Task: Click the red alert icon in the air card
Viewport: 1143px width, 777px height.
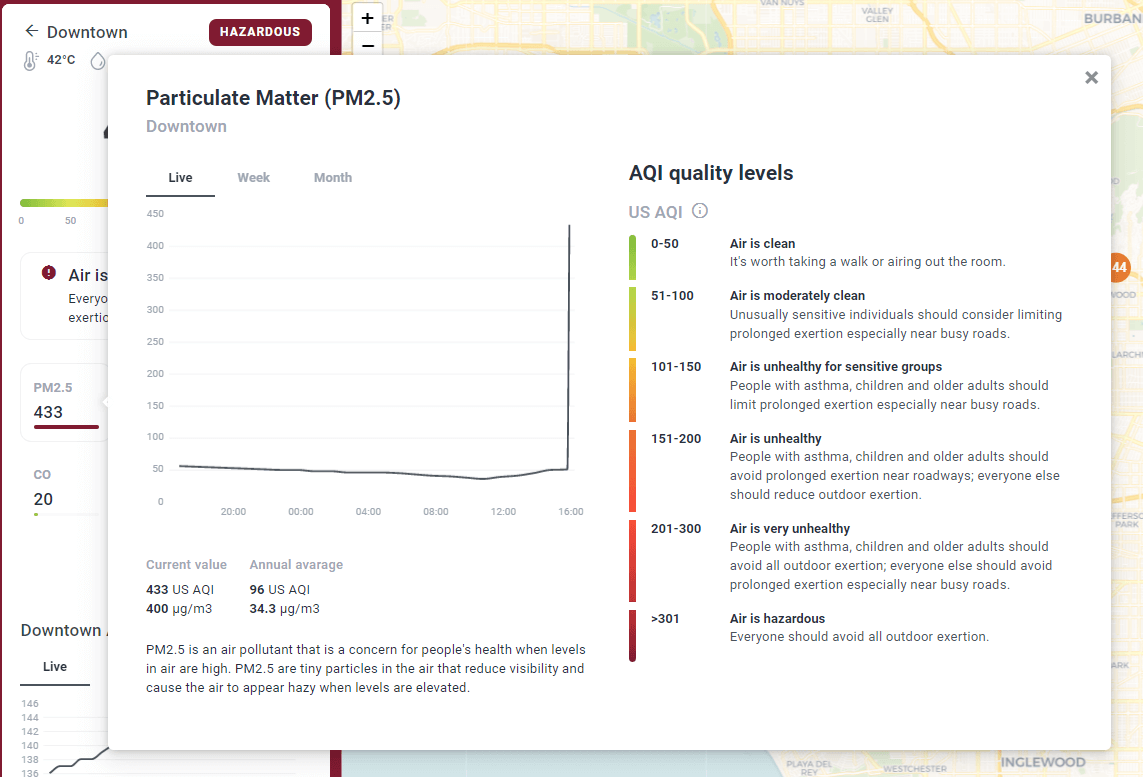Action: [x=49, y=273]
